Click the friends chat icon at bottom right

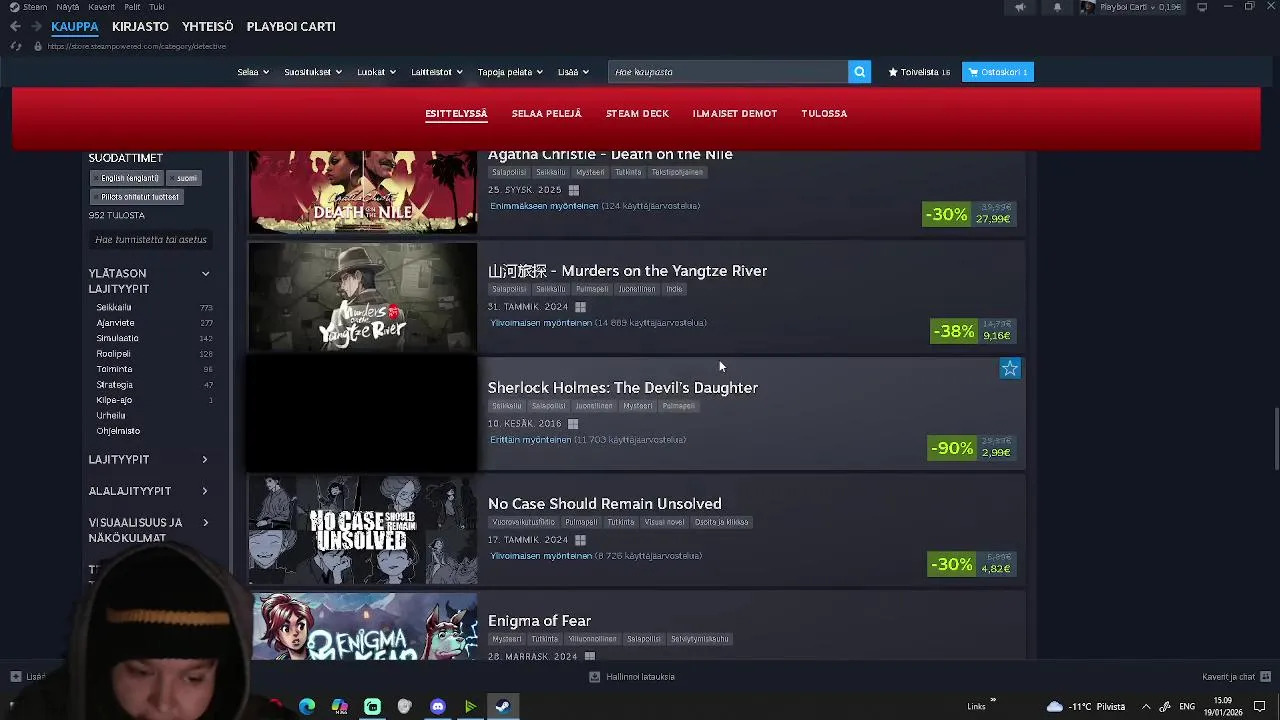[1266, 677]
